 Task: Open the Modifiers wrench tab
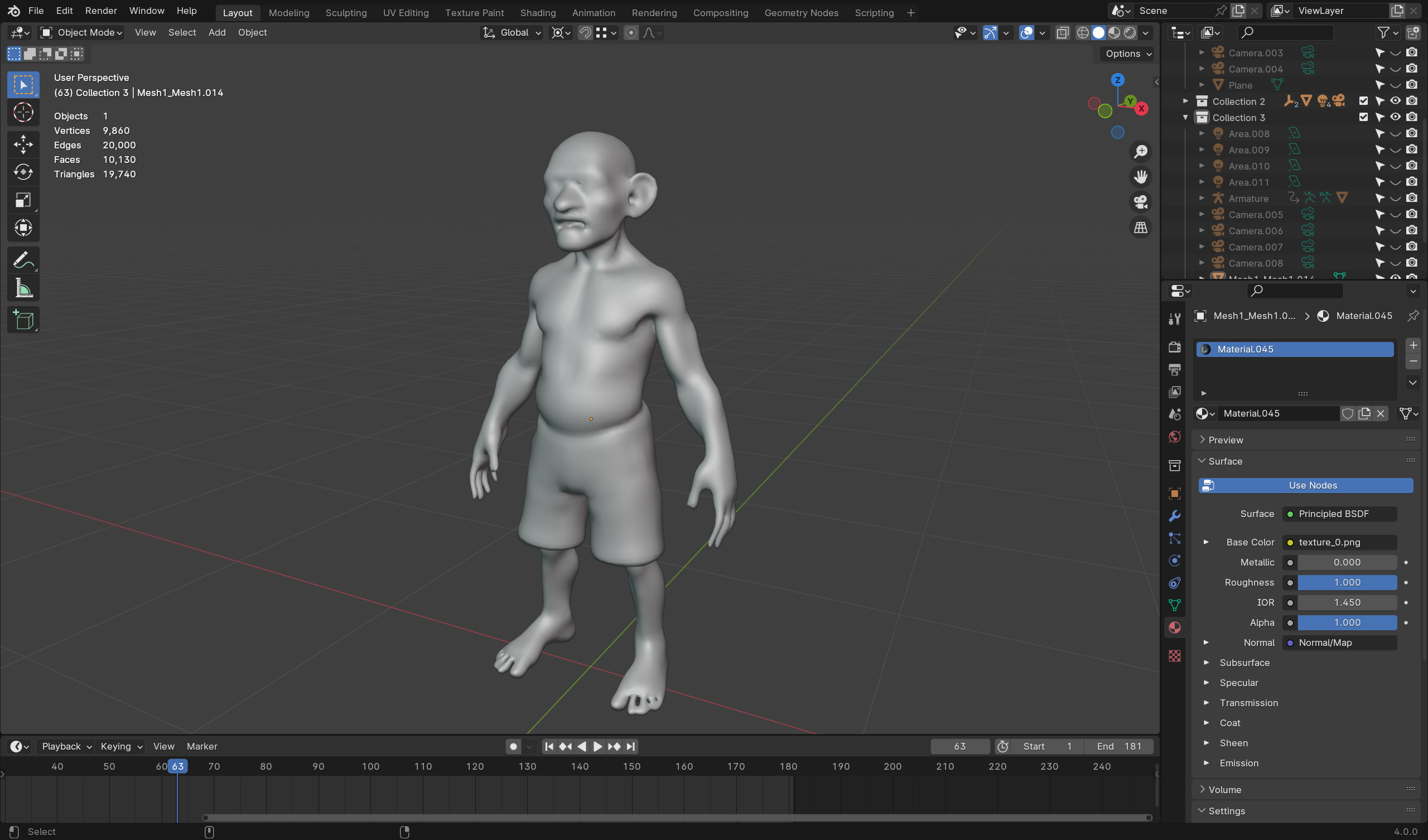(1175, 516)
